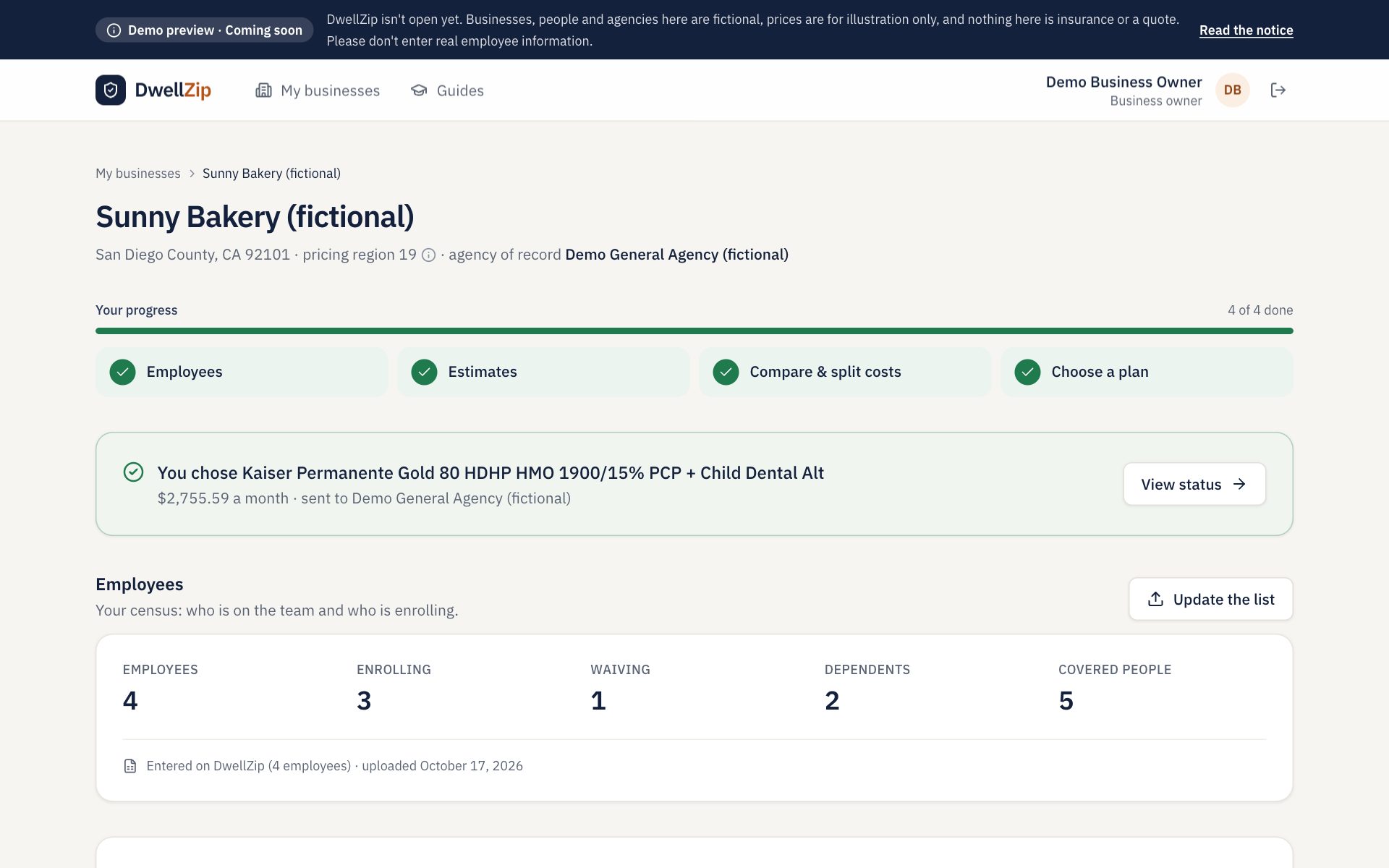Click the sign-out arrow icon

click(1278, 90)
